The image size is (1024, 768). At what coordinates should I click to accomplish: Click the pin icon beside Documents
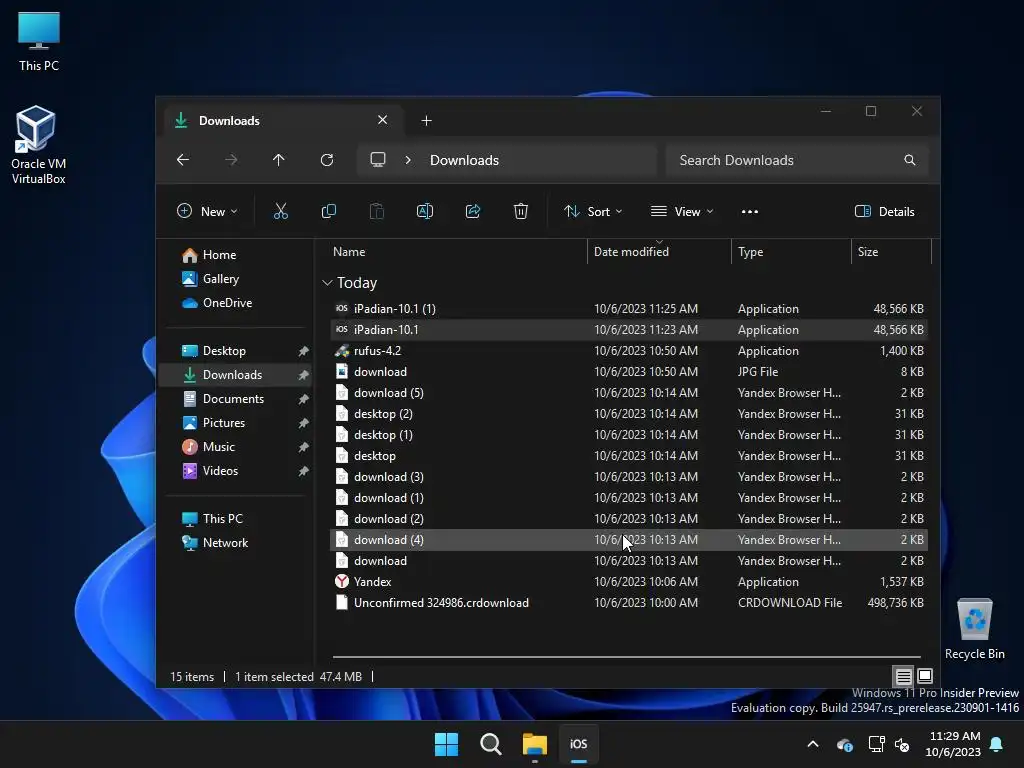coord(304,399)
